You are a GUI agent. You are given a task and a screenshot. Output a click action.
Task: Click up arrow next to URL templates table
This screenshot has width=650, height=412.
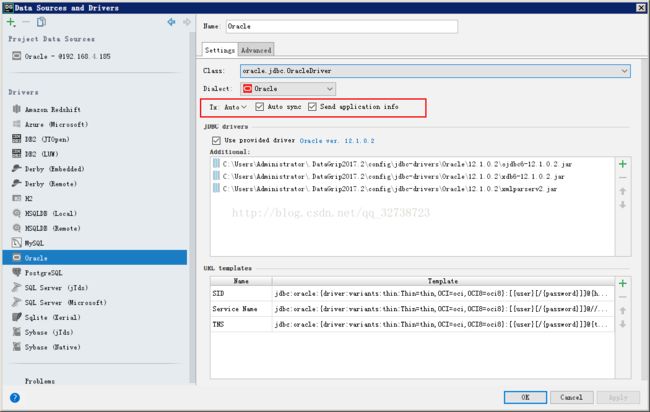point(623,310)
